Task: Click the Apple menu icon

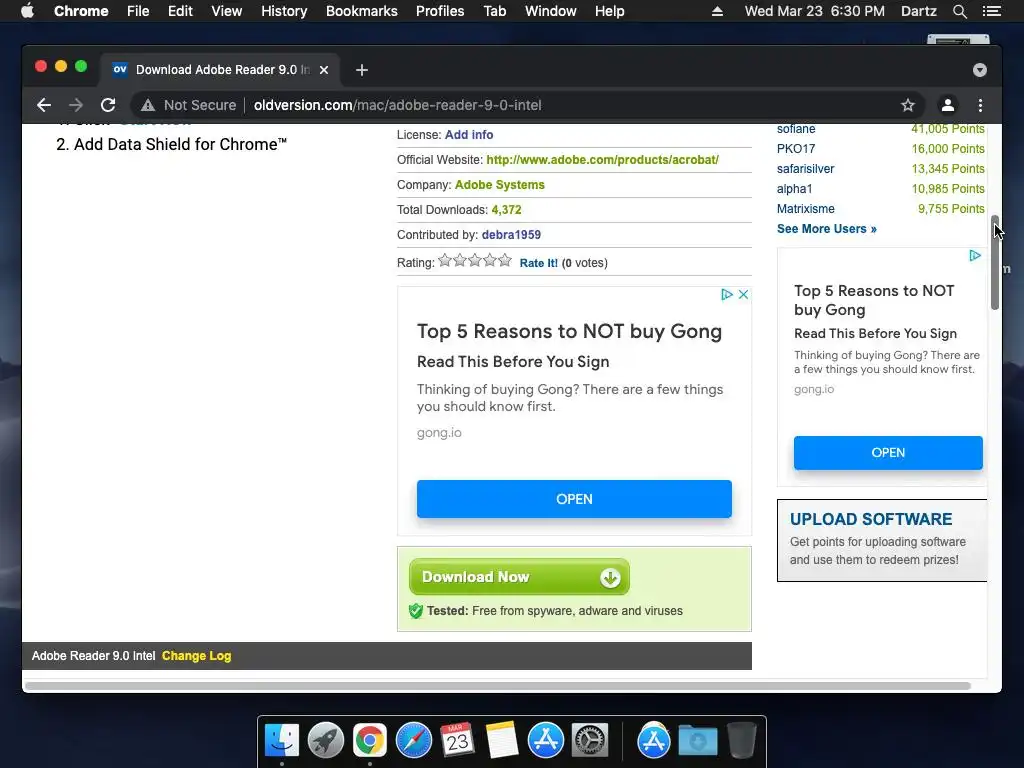Action: (27, 11)
